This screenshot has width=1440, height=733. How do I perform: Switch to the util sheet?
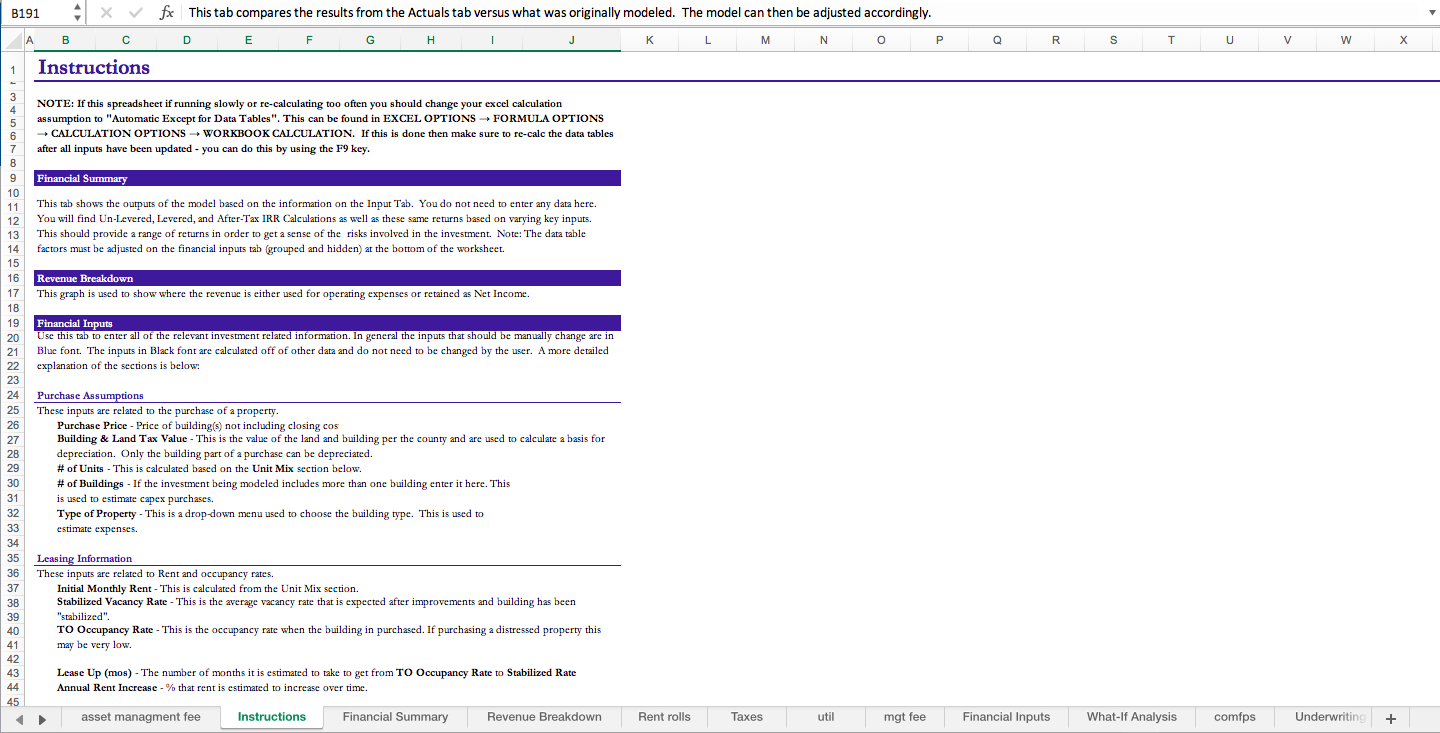click(826, 717)
